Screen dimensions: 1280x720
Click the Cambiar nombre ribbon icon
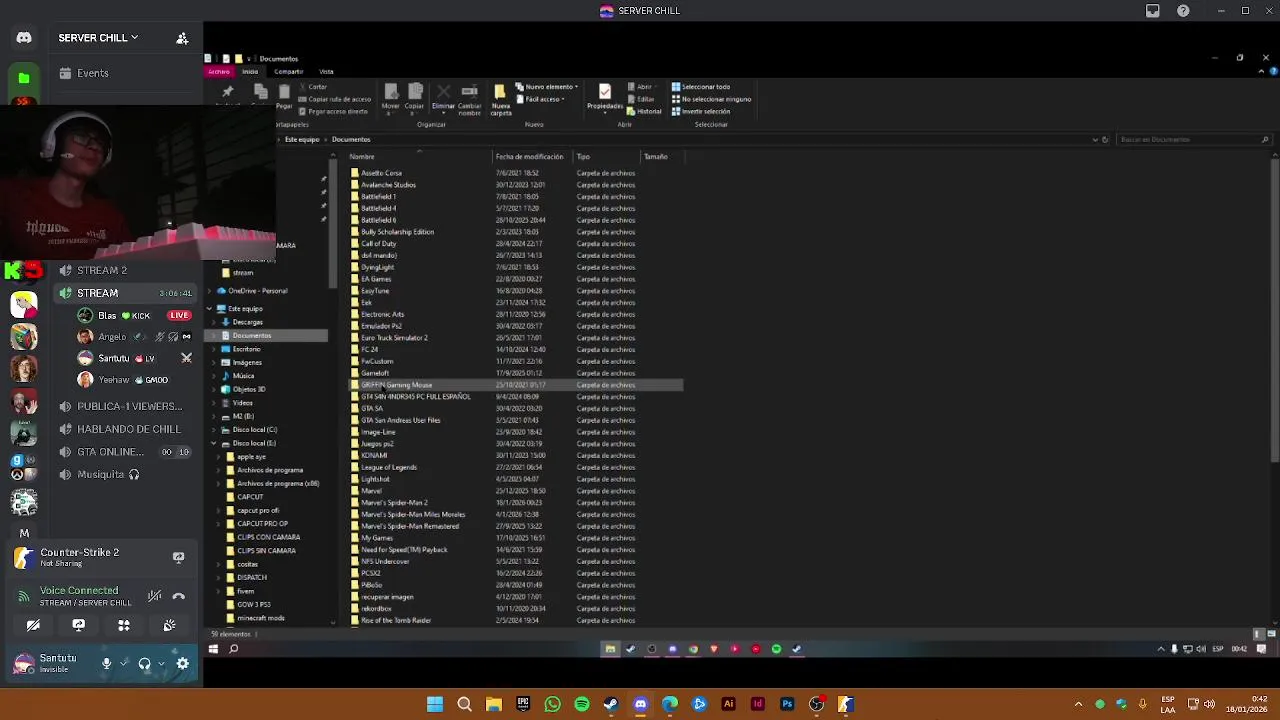pyautogui.click(x=469, y=98)
